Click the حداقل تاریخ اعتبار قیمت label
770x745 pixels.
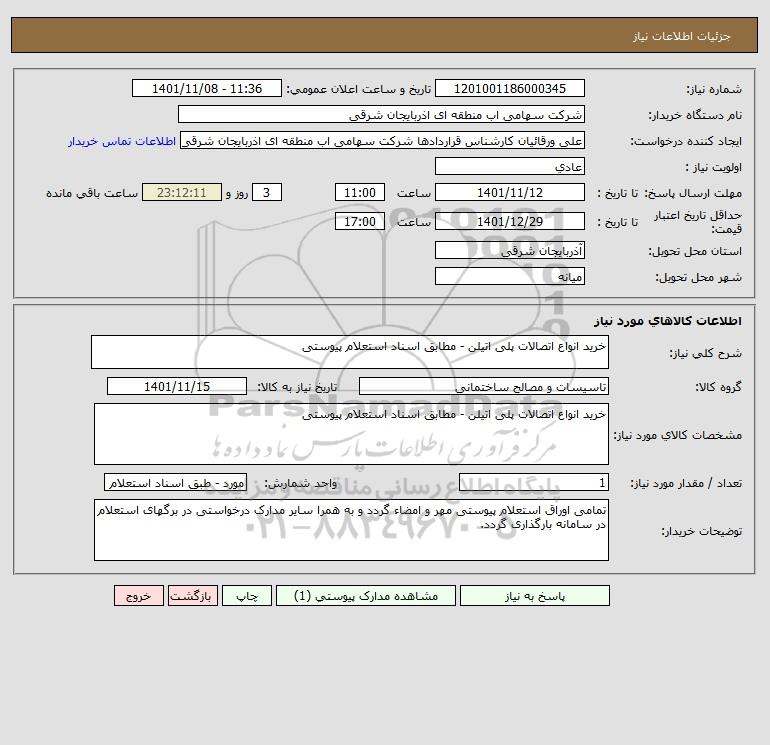pyautogui.click(x=698, y=222)
